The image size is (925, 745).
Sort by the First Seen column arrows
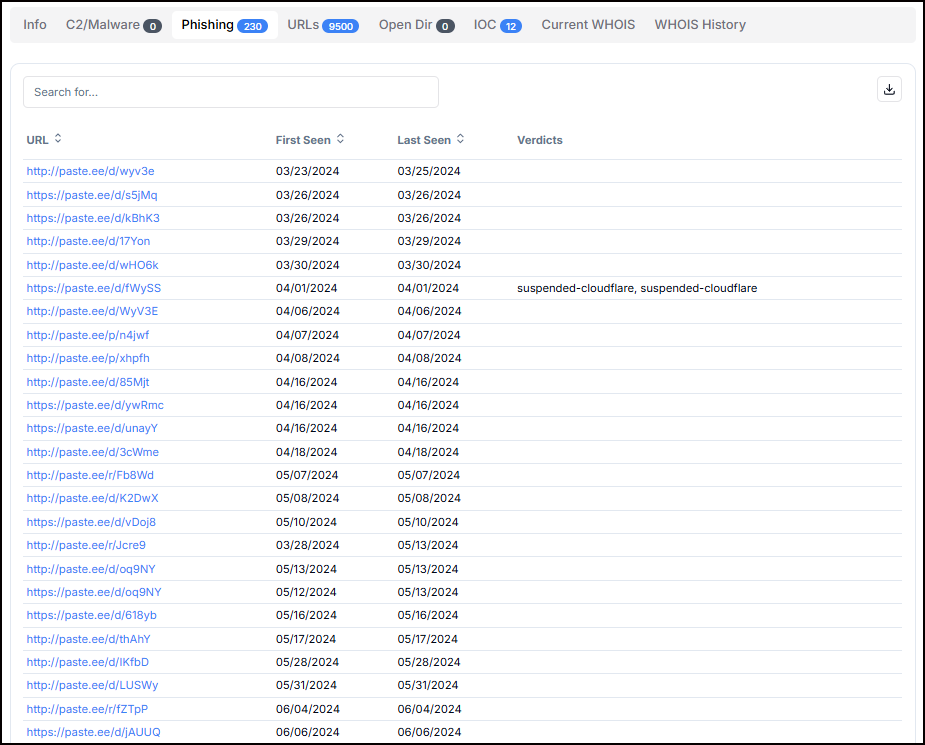(x=340, y=139)
